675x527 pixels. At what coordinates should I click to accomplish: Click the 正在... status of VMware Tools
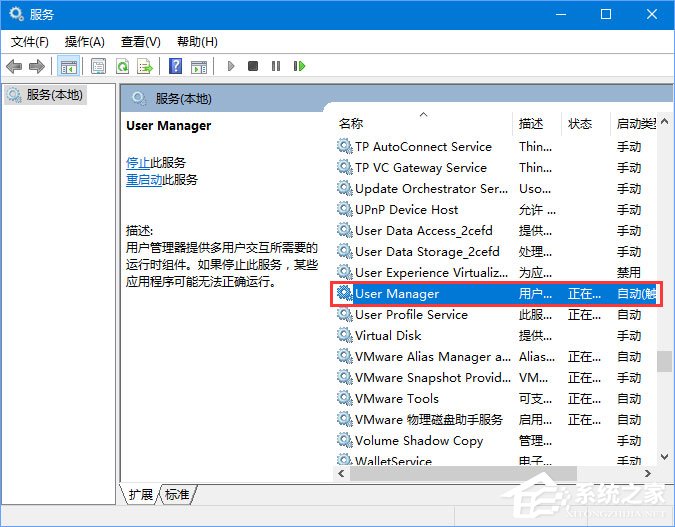[584, 398]
